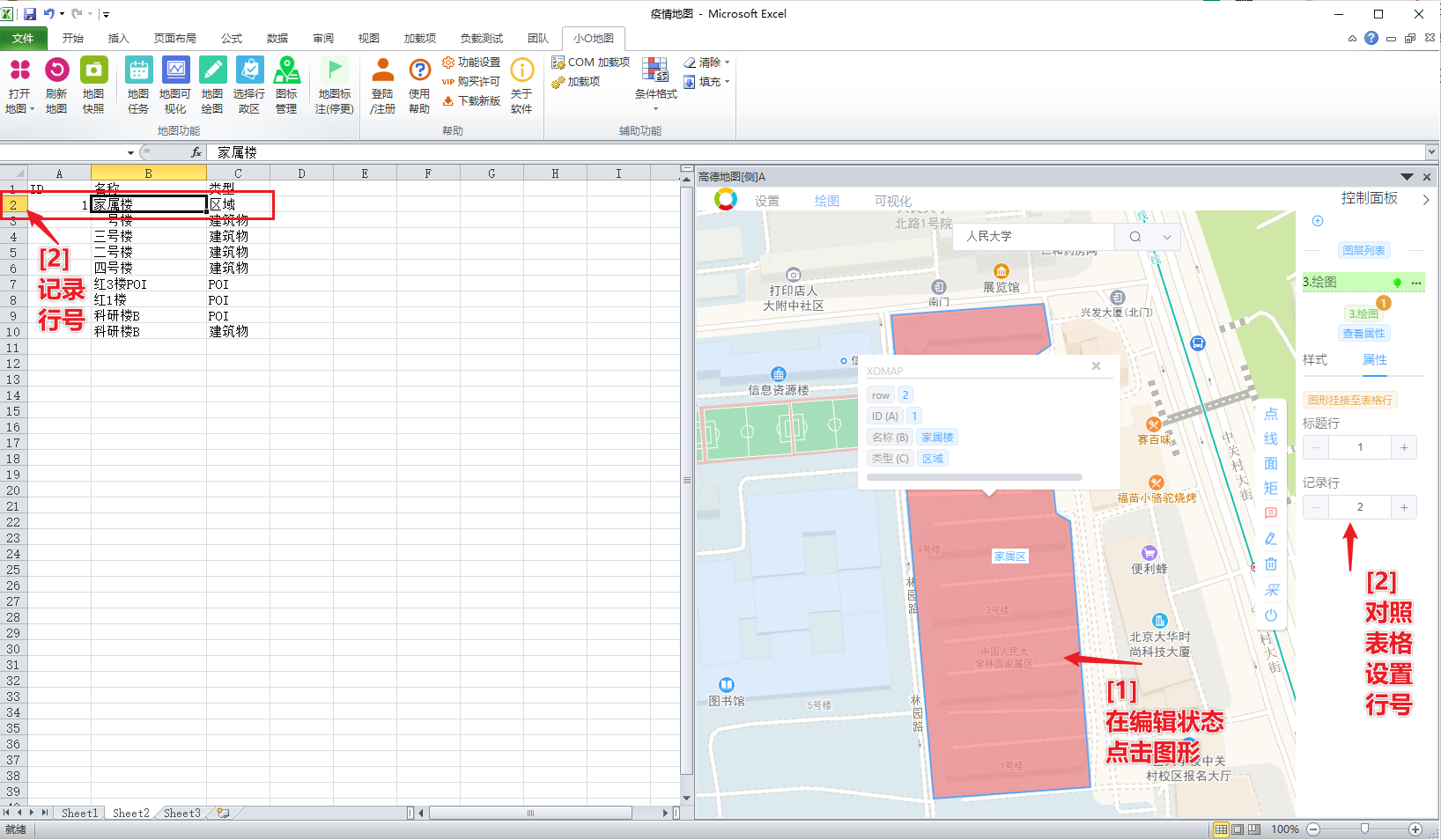The height and width of the screenshot is (840, 1441).
Task: Click the 记录行 number input field
Action: click(1360, 507)
